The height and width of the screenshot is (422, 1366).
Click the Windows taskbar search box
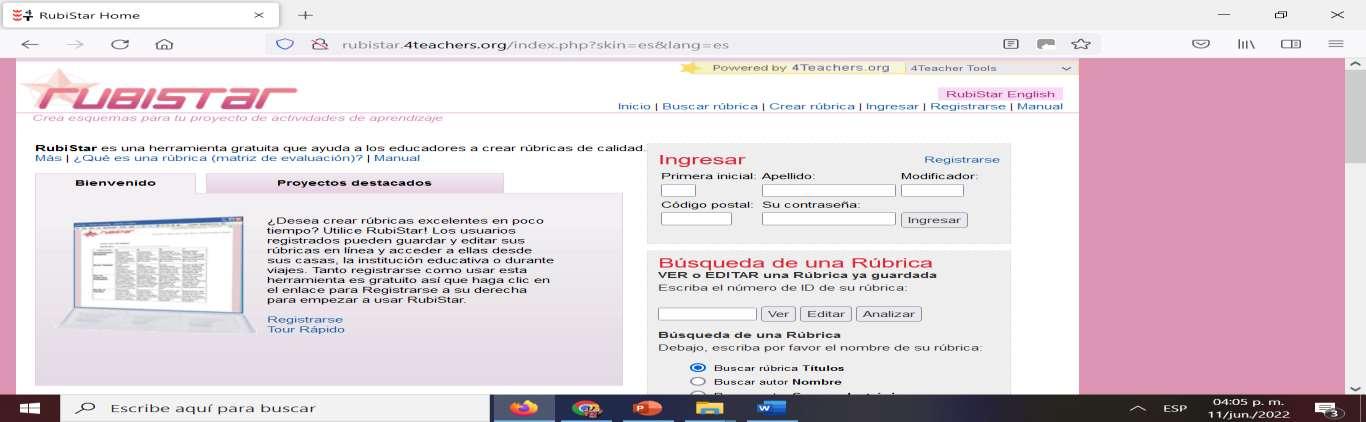tap(275, 408)
